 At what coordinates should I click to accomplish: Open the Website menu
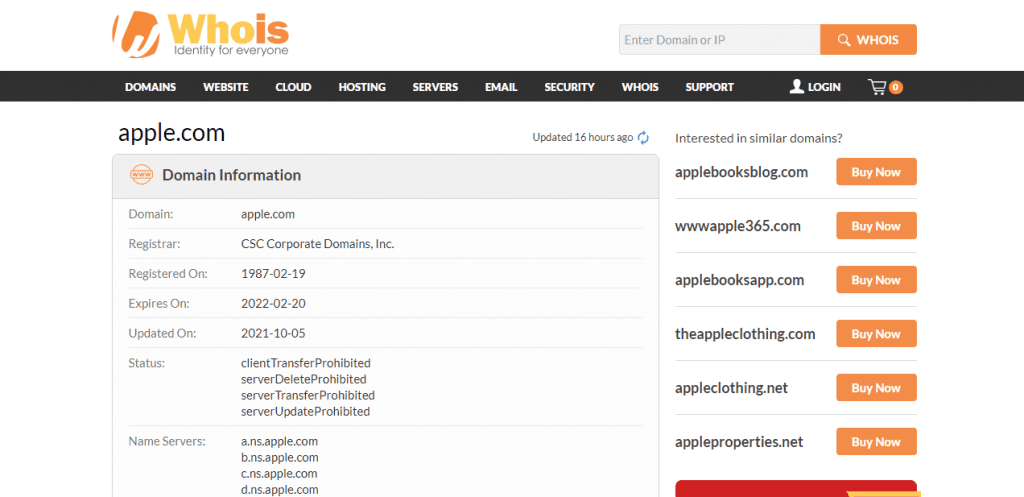click(225, 87)
